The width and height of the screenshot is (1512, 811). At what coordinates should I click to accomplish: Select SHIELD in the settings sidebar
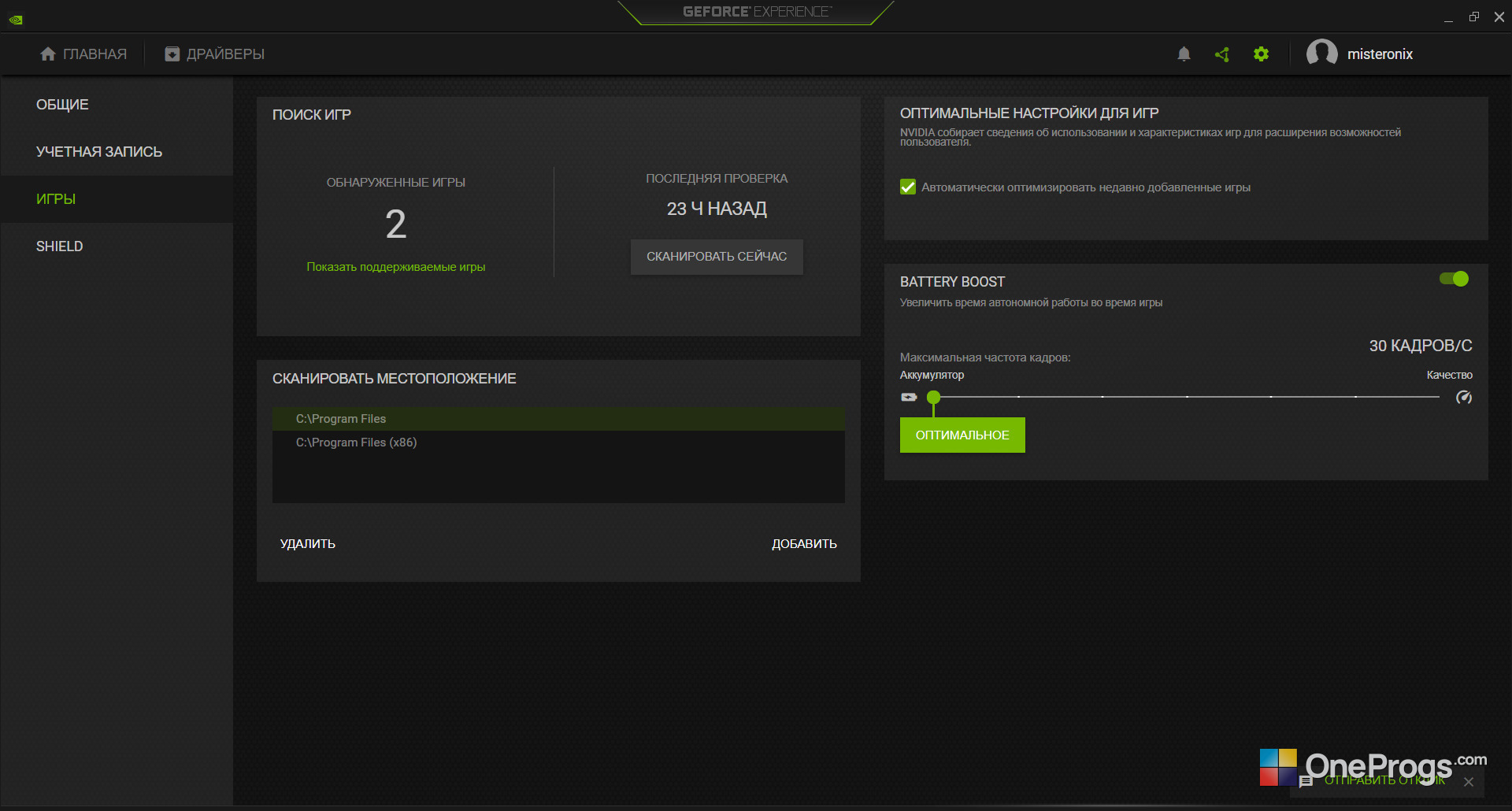117,246
